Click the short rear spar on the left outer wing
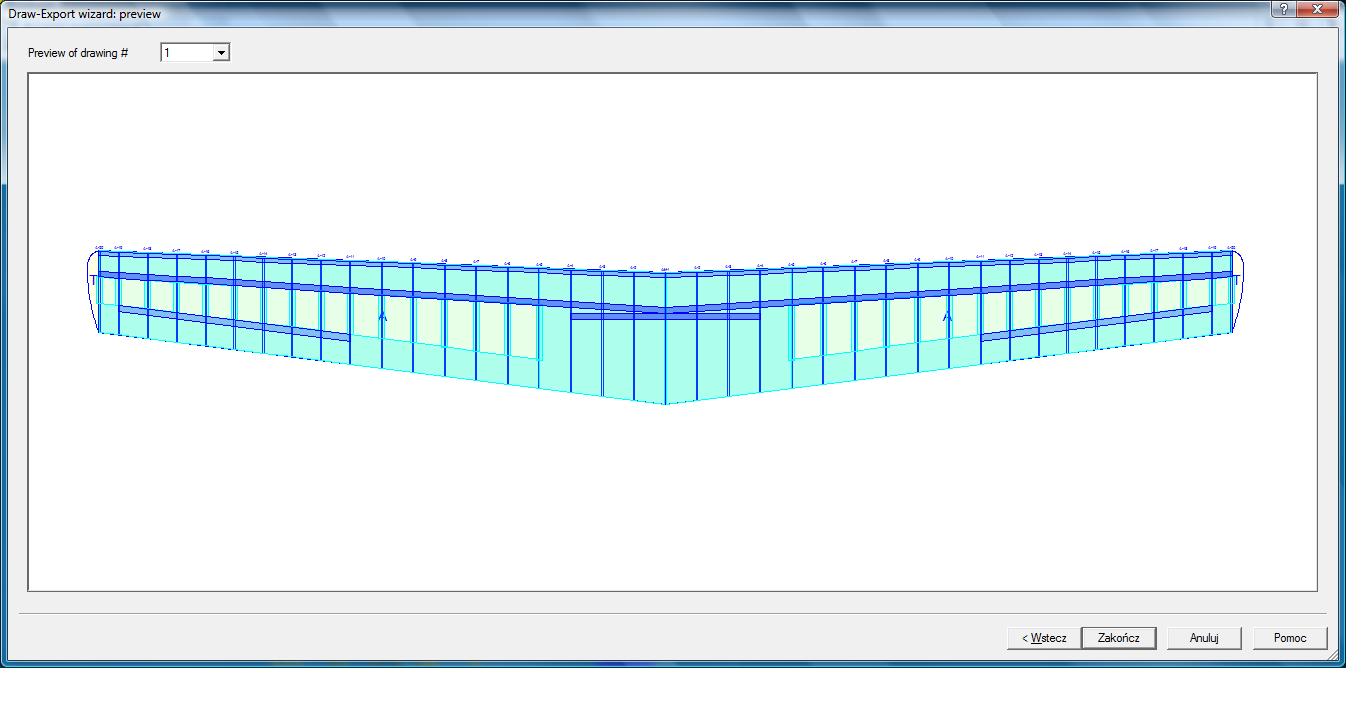Image resolution: width=1364 pixels, height=709 pixels. [x=234, y=323]
